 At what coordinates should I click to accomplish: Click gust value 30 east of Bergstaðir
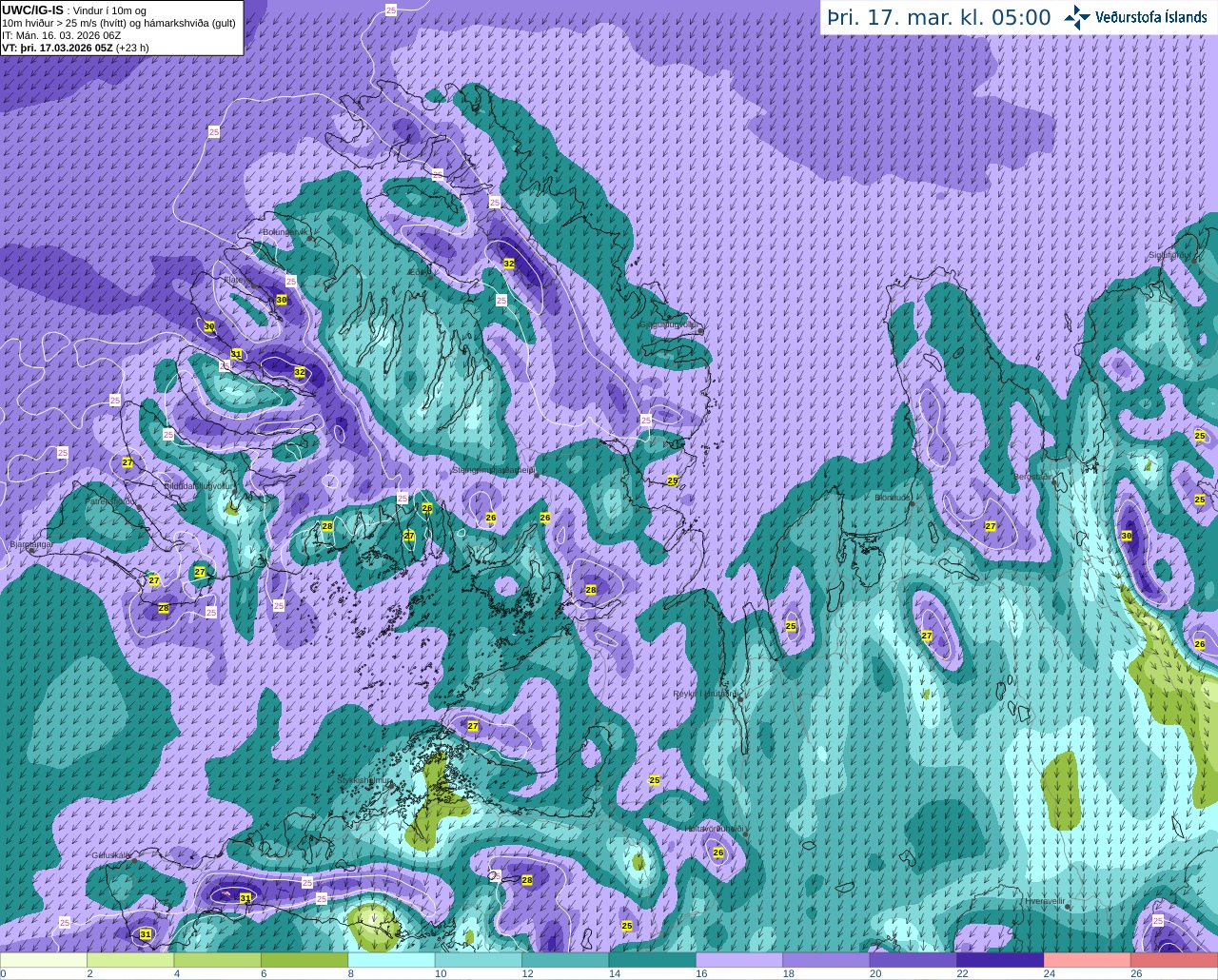tap(1127, 536)
